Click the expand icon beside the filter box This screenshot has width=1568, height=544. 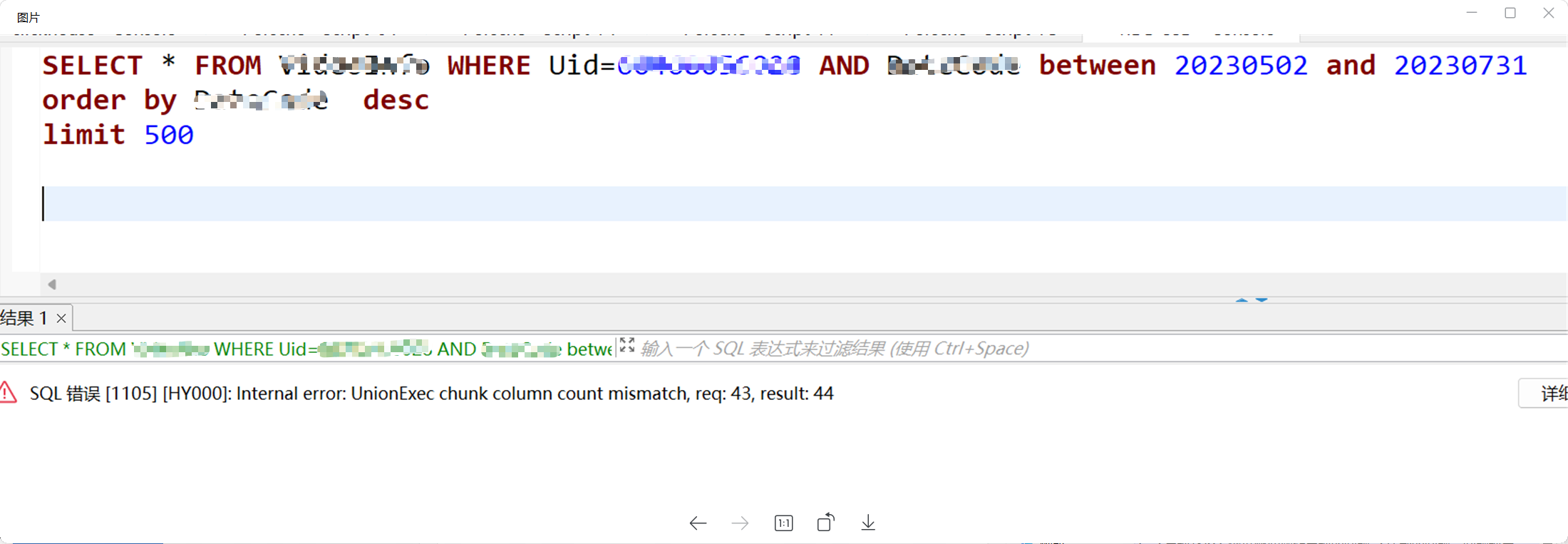pyautogui.click(x=627, y=346)
